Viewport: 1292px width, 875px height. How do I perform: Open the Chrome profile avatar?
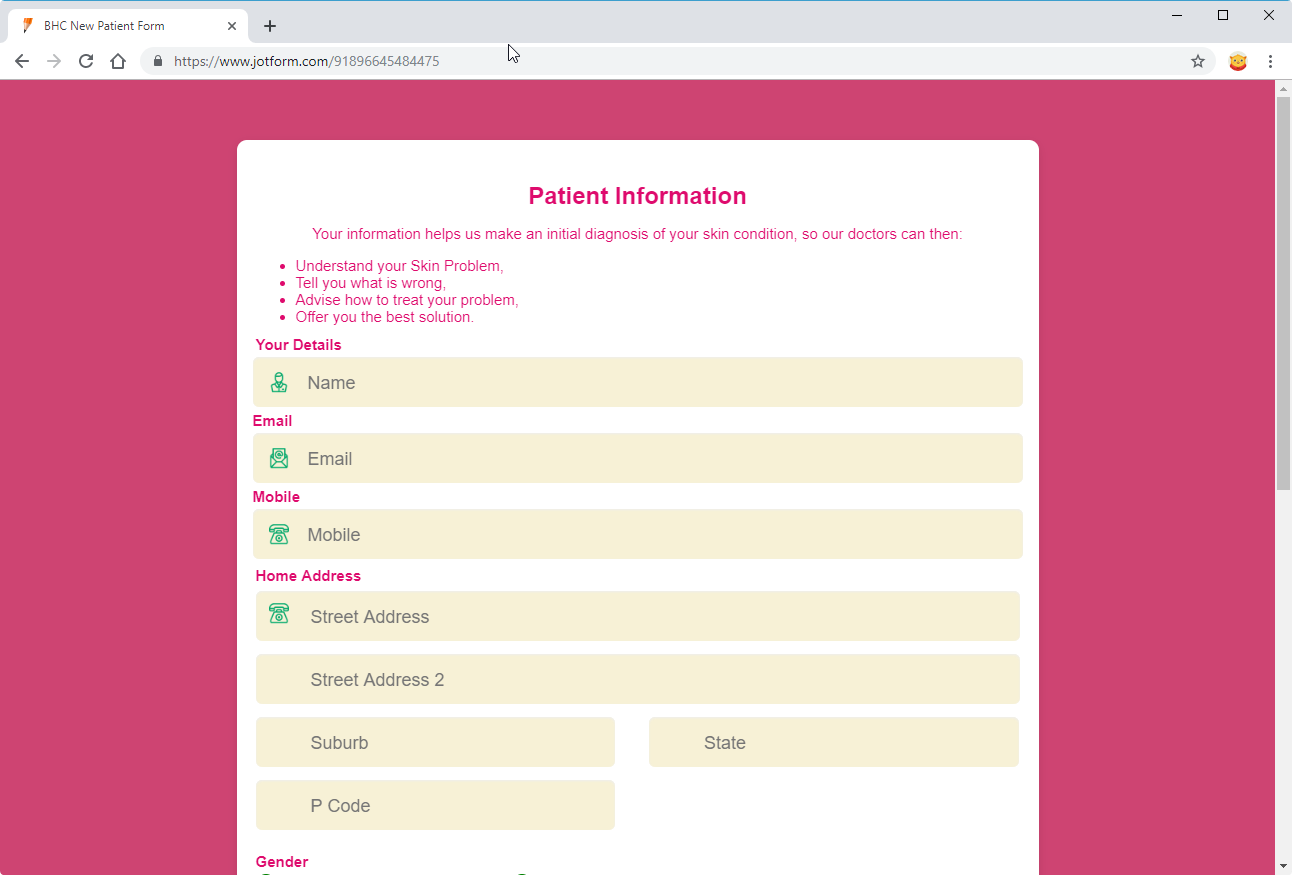pyautogui.click(x=1237, y=61)
